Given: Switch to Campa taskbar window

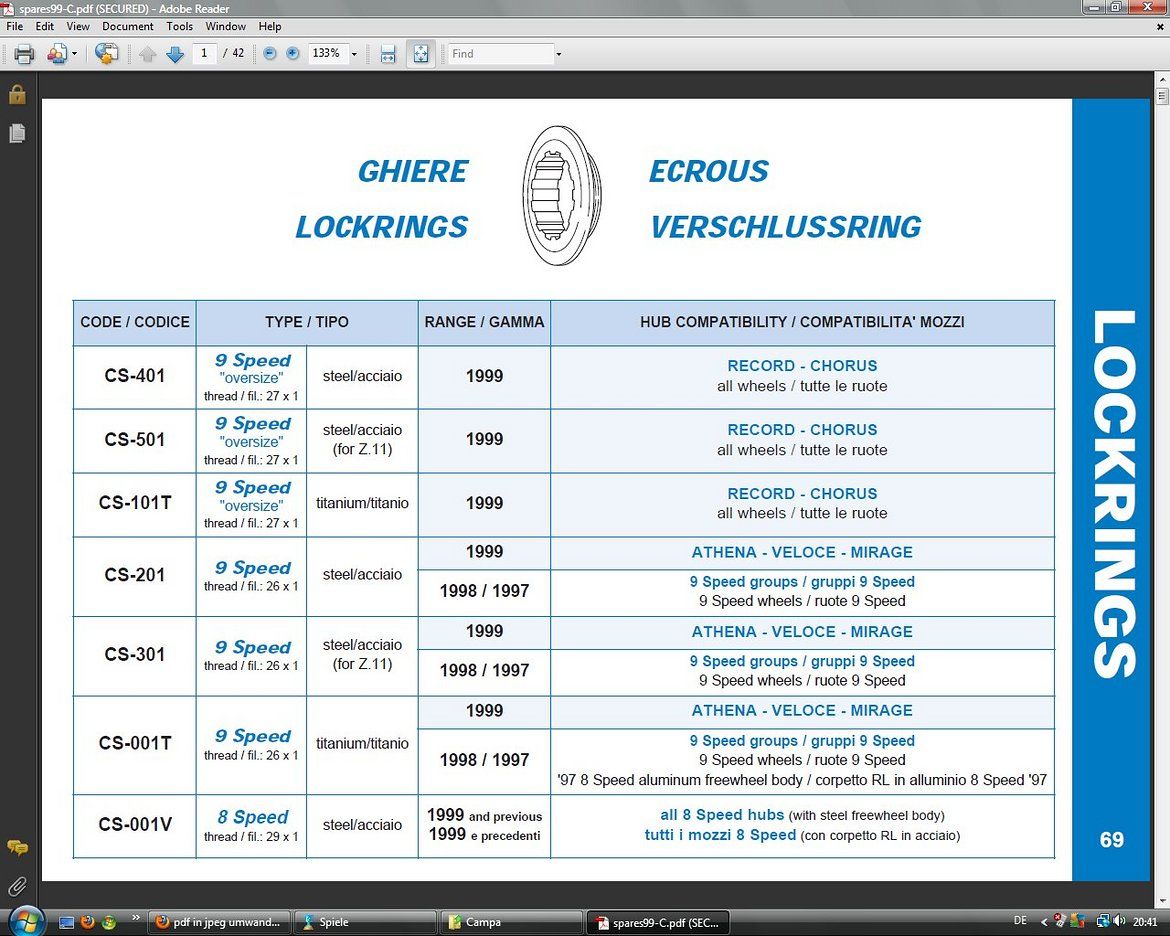Looking at the screenshot, I should pyautogui.click(x=510, y=922).
